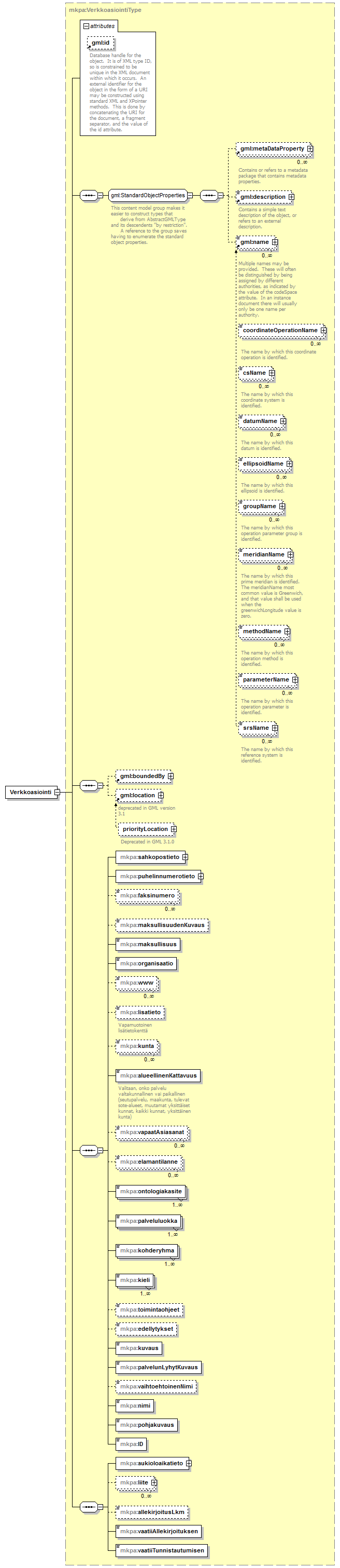This screenshot has width=340, height=1568.
Task: Expand srsName plus icon
Action: point(275,728)
